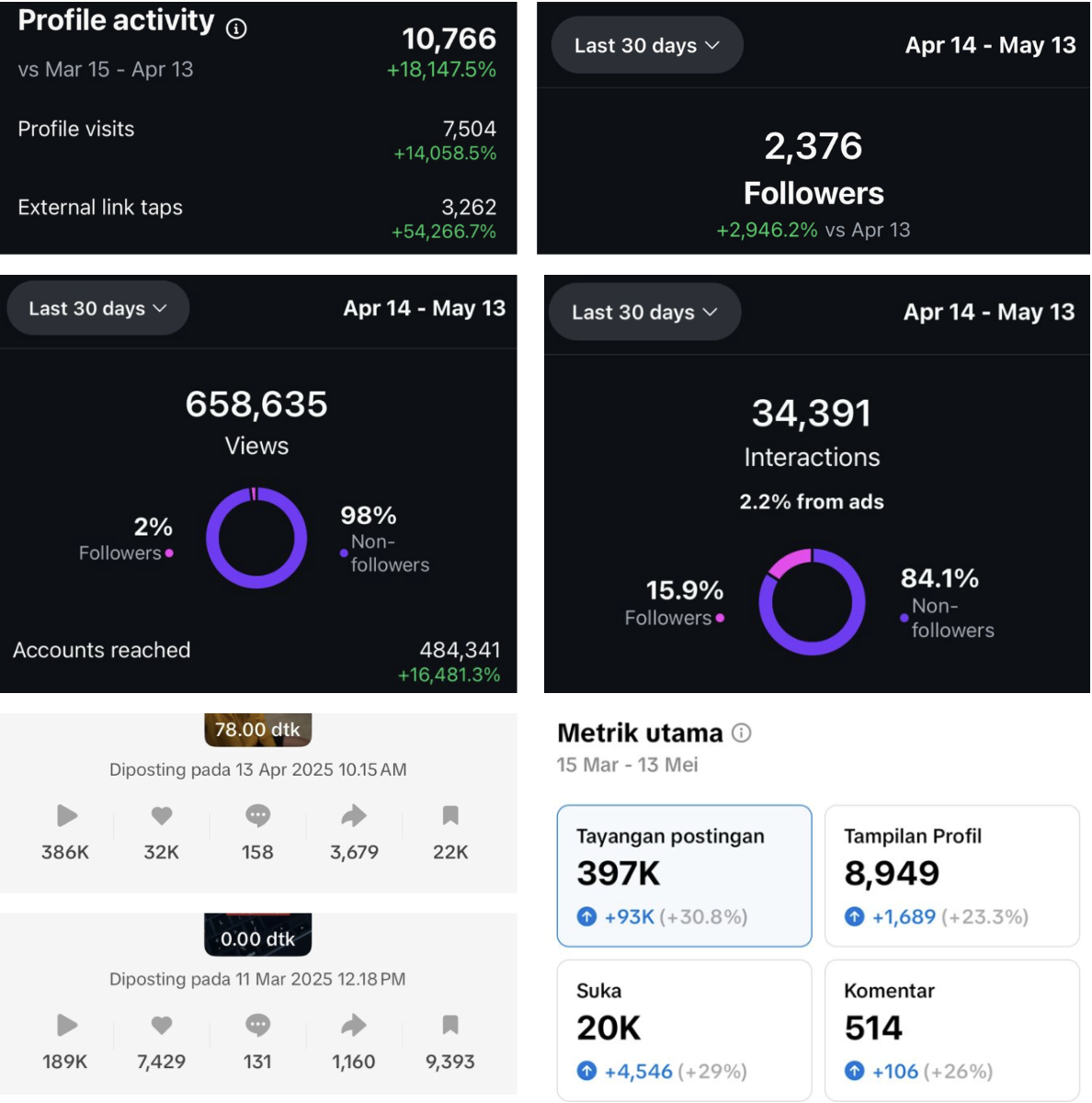Click the bookmark icon above 9,393
The image size is (1092, 1103).
click(450, 1025)
